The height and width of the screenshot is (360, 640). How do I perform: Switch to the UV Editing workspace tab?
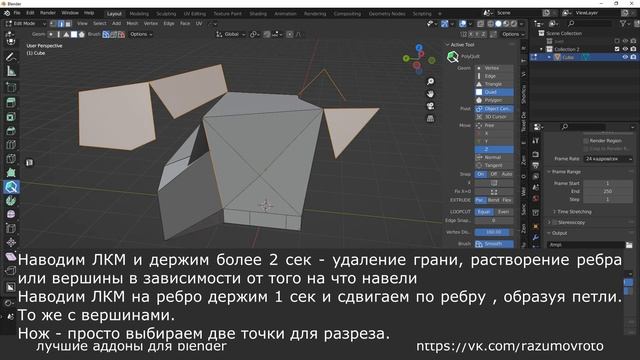click(x=195, y=14)
